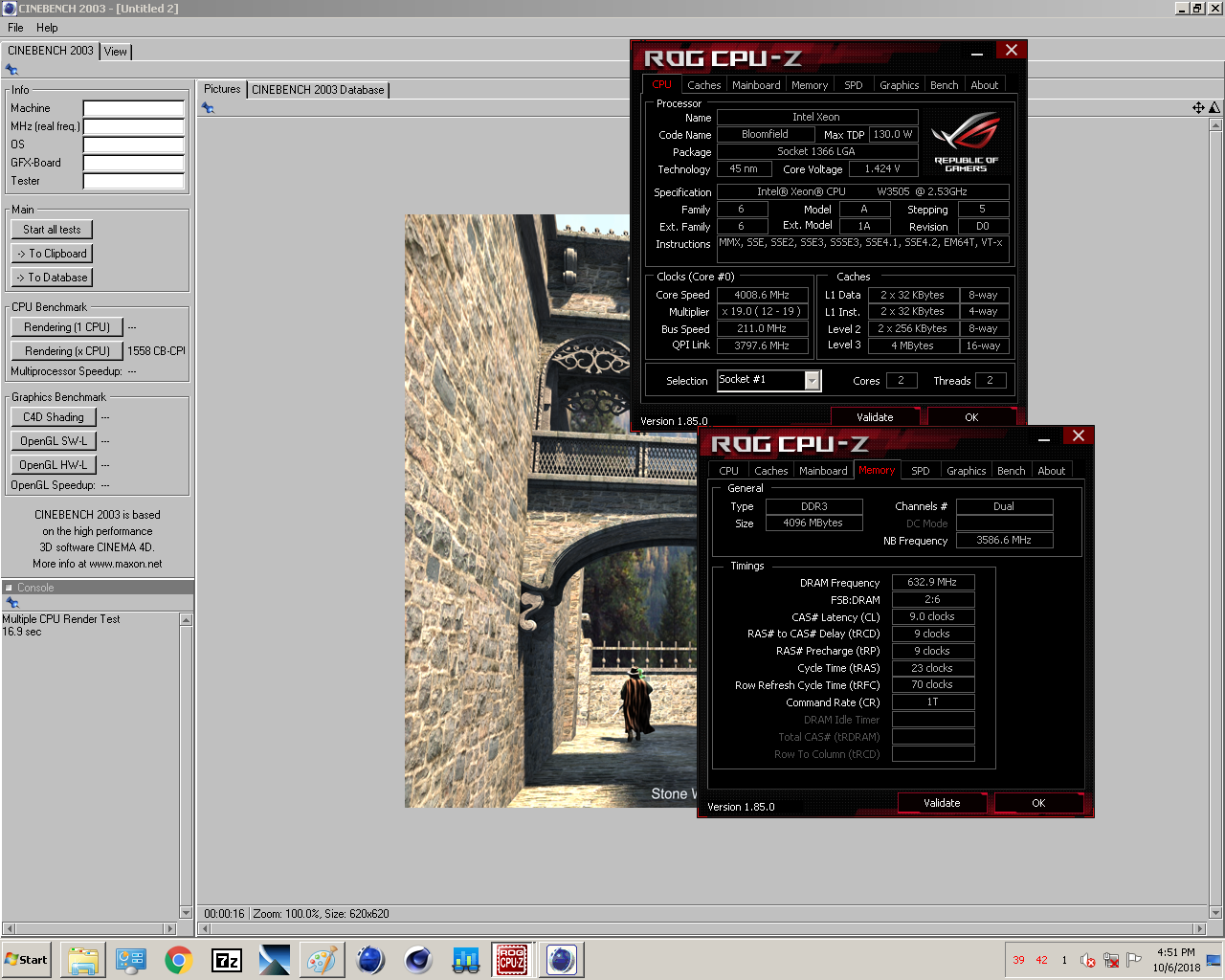This screenshot has width=1225, height=980.
Task: Select the Pictures tab
Action: point(222,89)
